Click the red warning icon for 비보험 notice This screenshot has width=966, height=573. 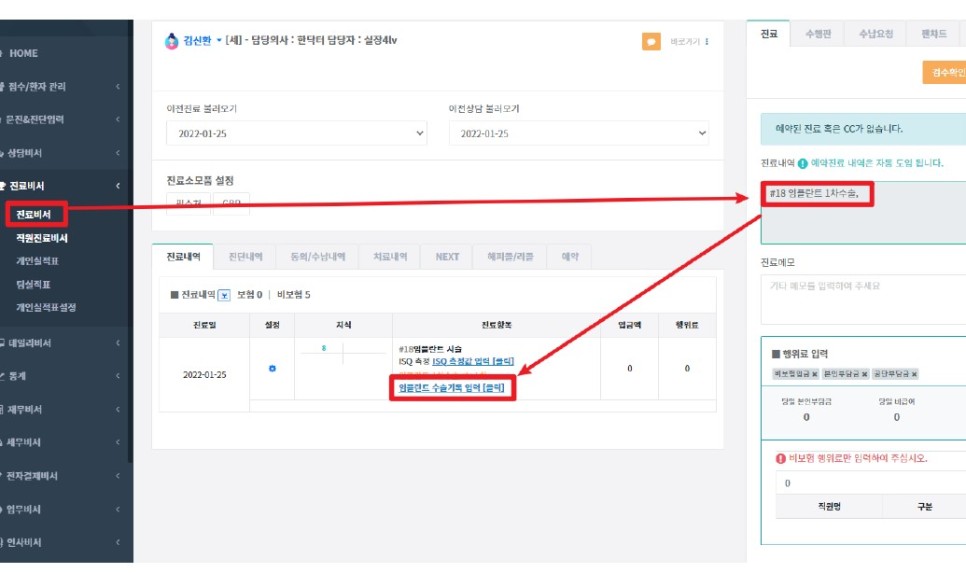[781, 458]
